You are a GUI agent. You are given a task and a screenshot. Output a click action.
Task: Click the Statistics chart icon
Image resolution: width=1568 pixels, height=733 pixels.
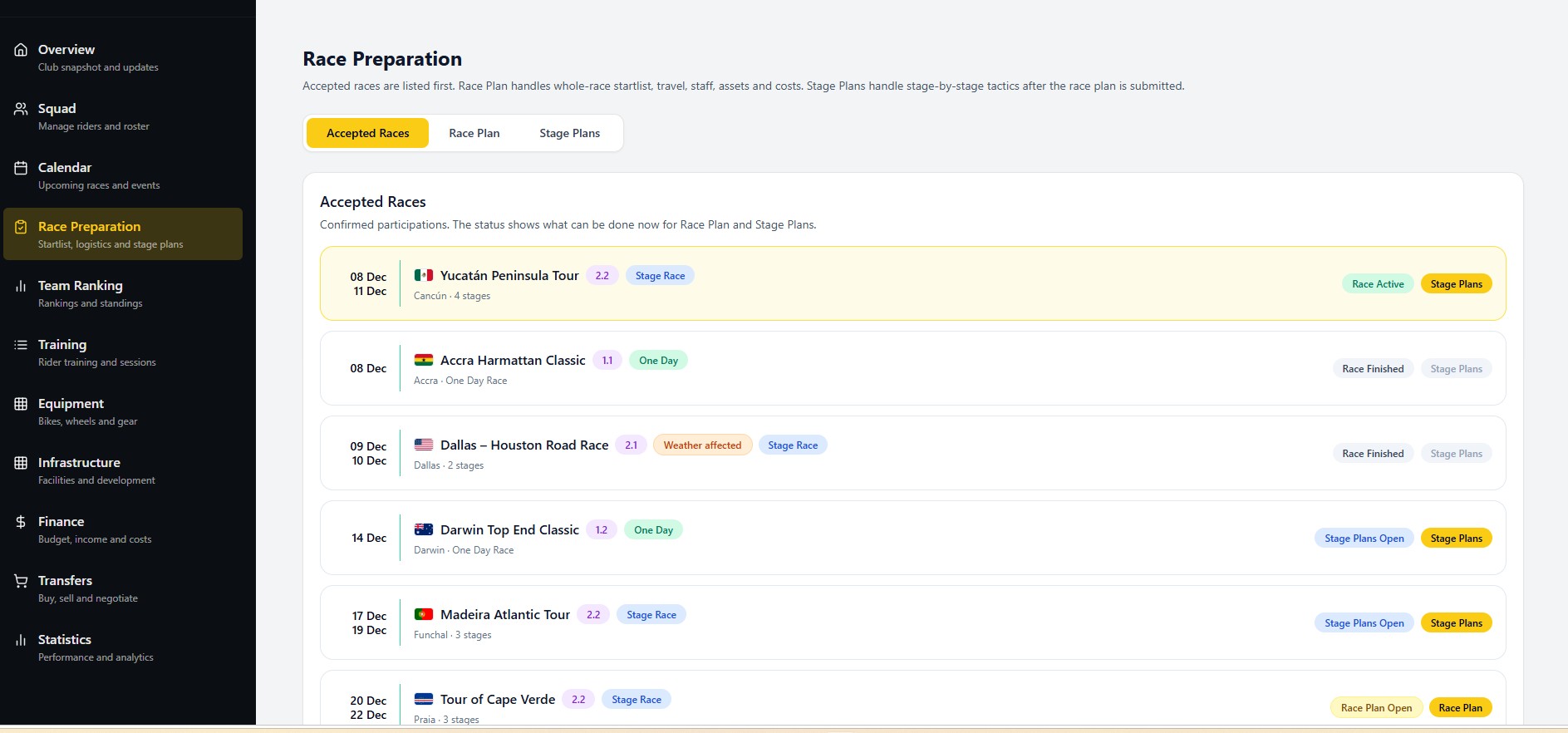point(21,640)
